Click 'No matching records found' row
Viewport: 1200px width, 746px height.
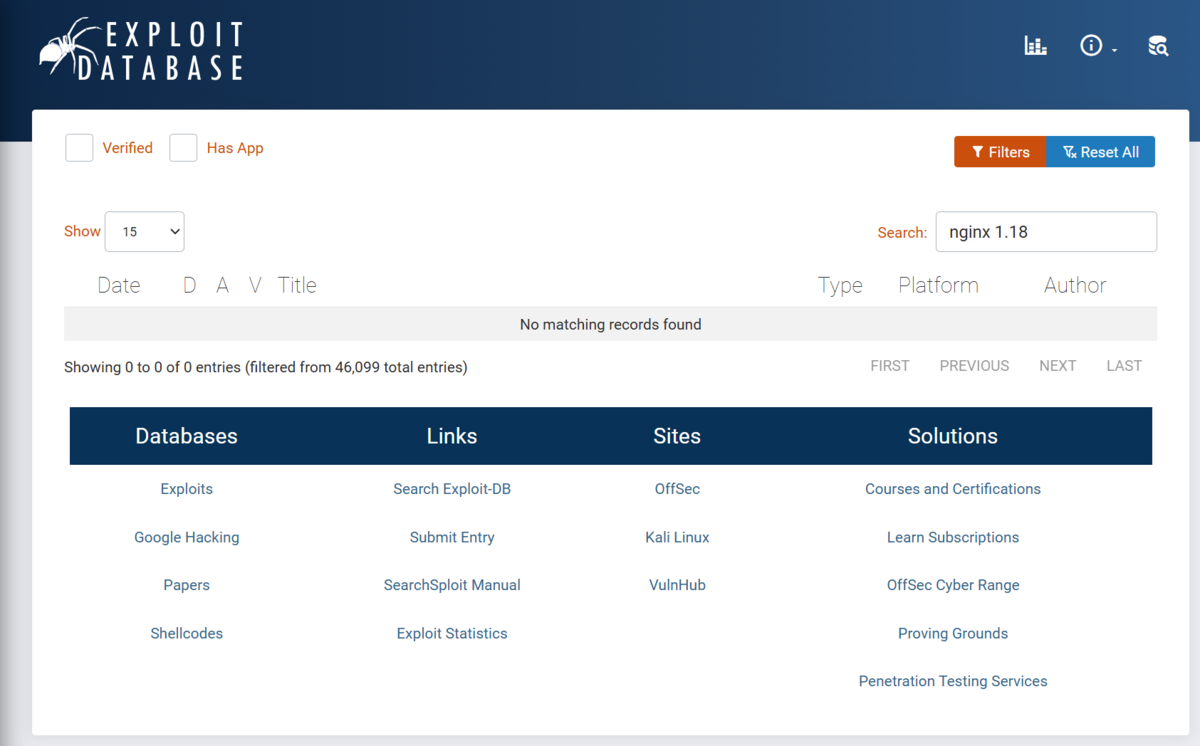610,324
